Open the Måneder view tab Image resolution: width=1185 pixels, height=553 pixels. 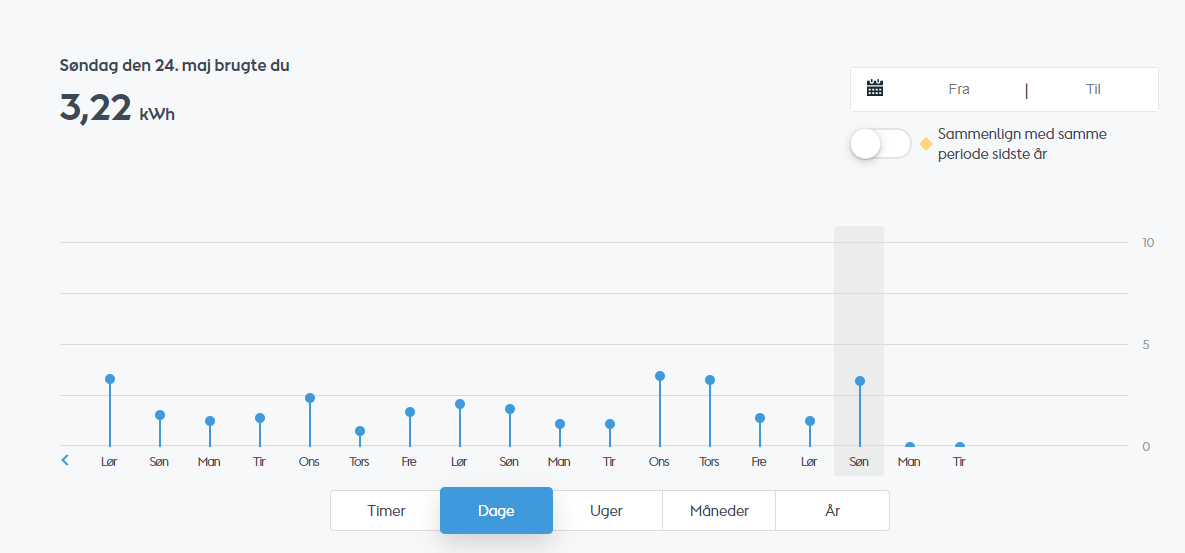tap(719, 511)
